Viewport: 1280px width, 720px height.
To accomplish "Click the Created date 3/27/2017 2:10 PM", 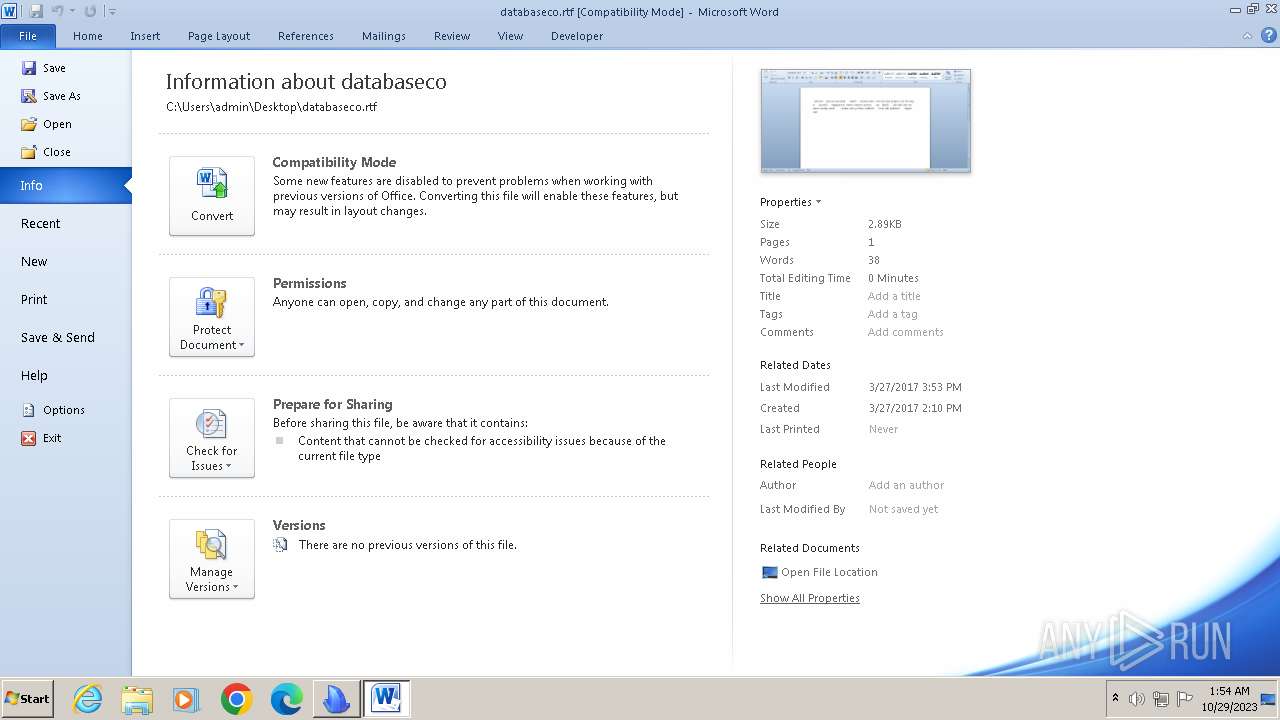I will [915, 408].
